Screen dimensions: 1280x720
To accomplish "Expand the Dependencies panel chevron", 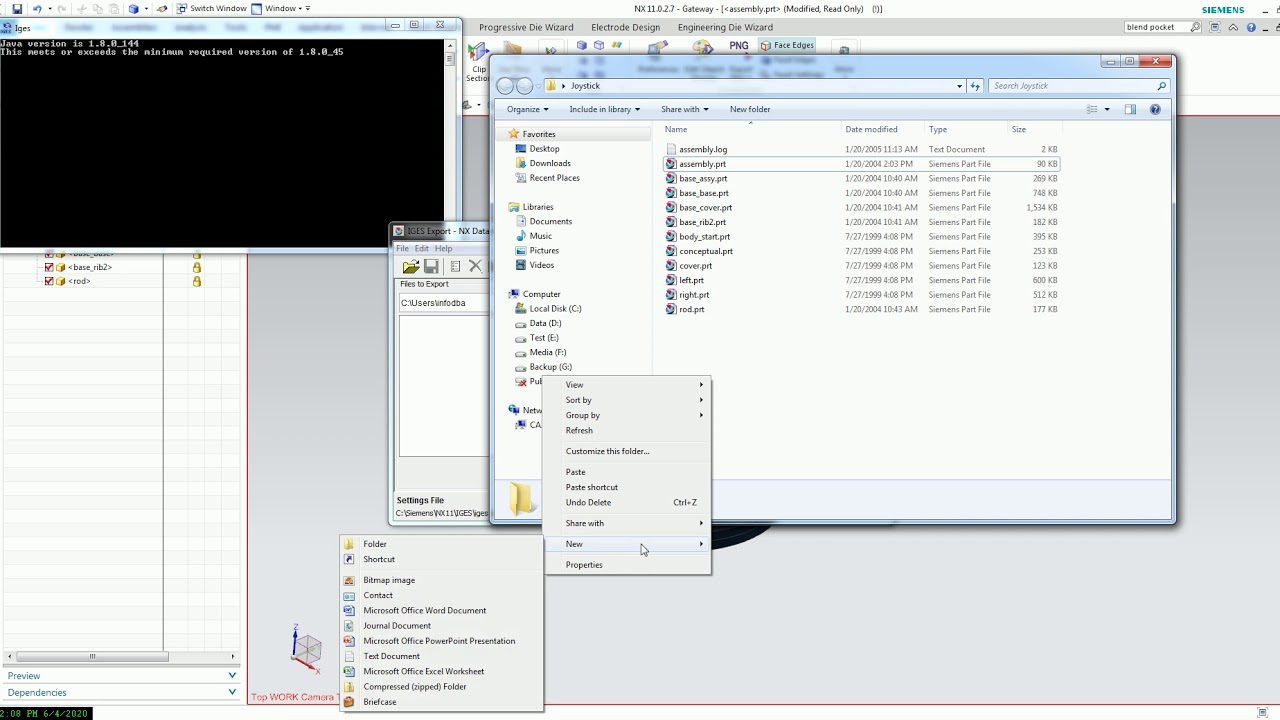I will (x=232, y=692).
